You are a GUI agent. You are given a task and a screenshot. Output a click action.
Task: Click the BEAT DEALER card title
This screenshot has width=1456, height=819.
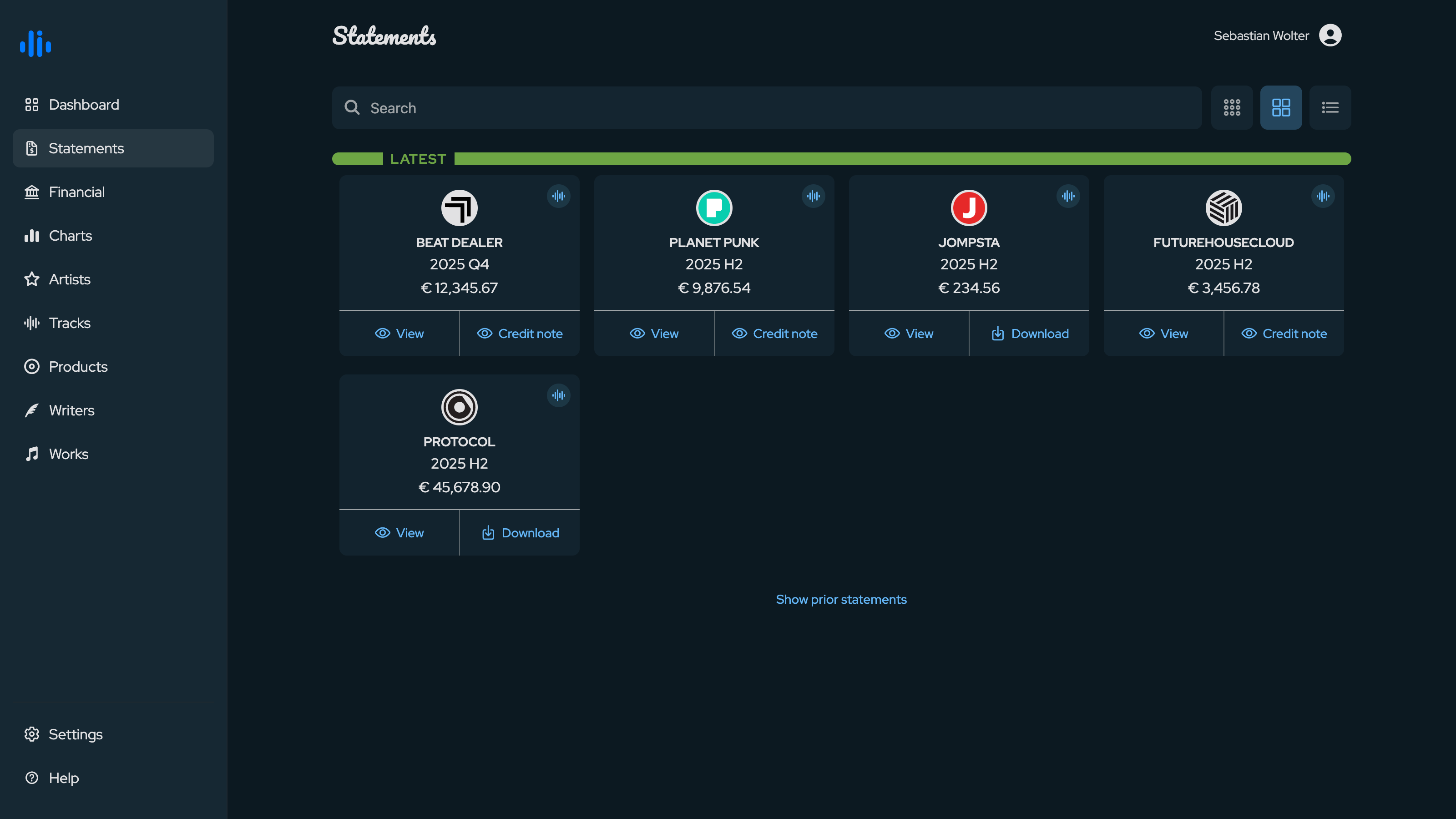459,243
